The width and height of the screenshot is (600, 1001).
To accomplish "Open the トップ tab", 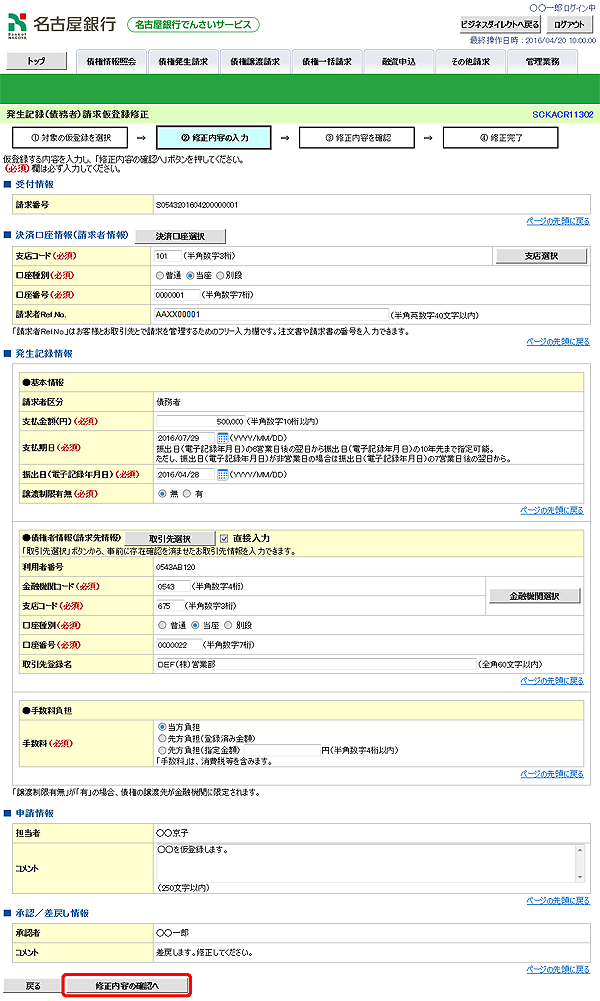I will tap(36, 61).
